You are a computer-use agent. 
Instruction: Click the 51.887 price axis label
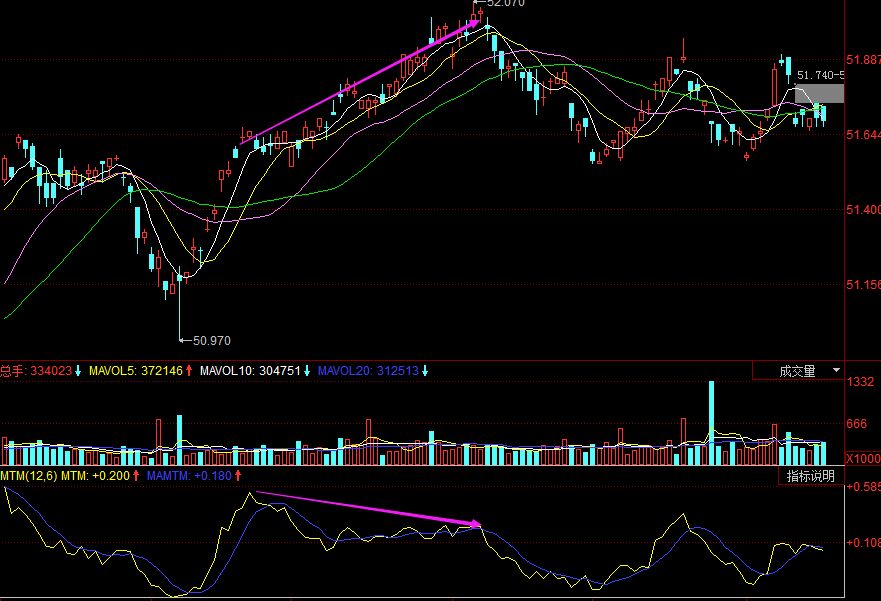pyautogui.click(x=862, y=59)
